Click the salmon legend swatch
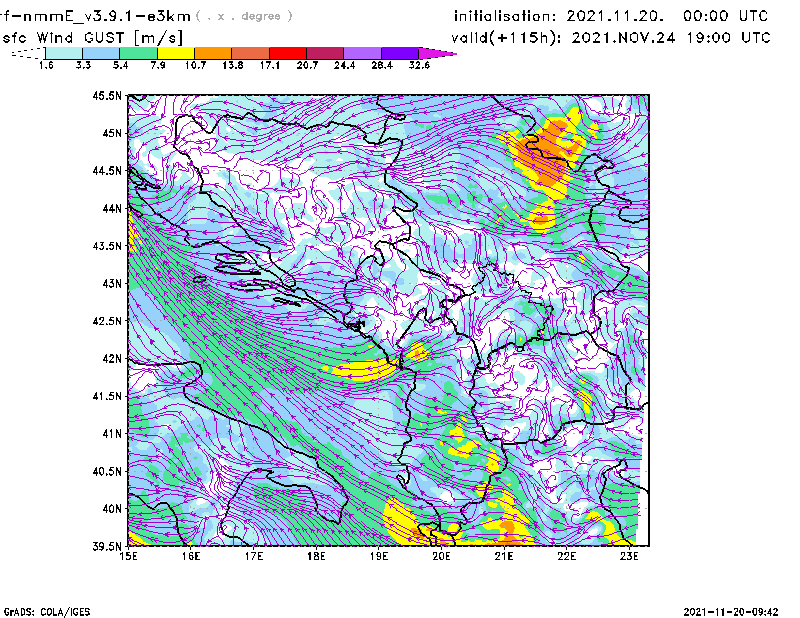 251,53
